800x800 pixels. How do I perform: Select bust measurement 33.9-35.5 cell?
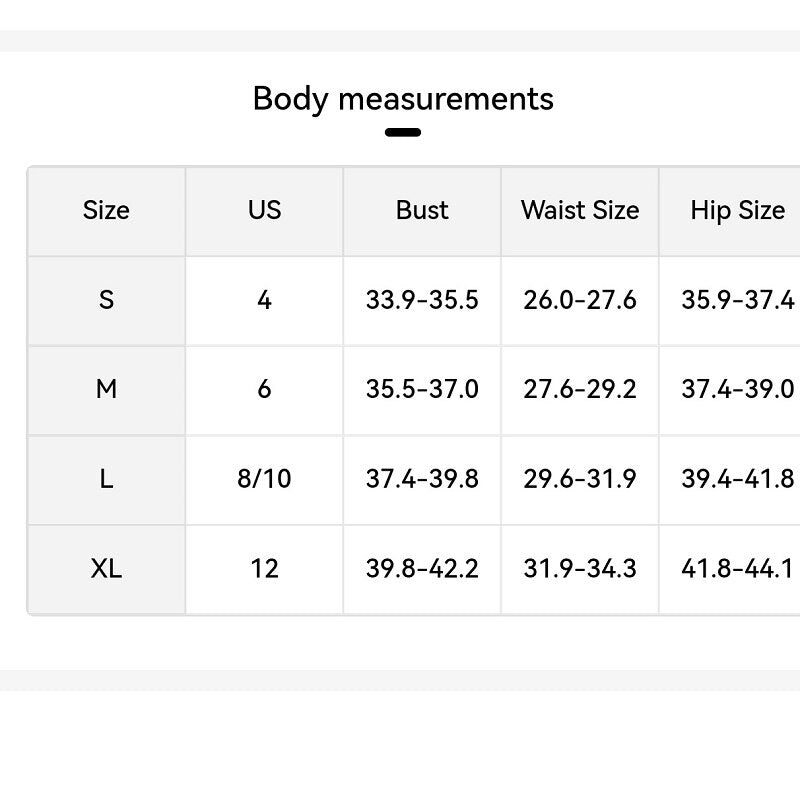[x=422, y=300]
